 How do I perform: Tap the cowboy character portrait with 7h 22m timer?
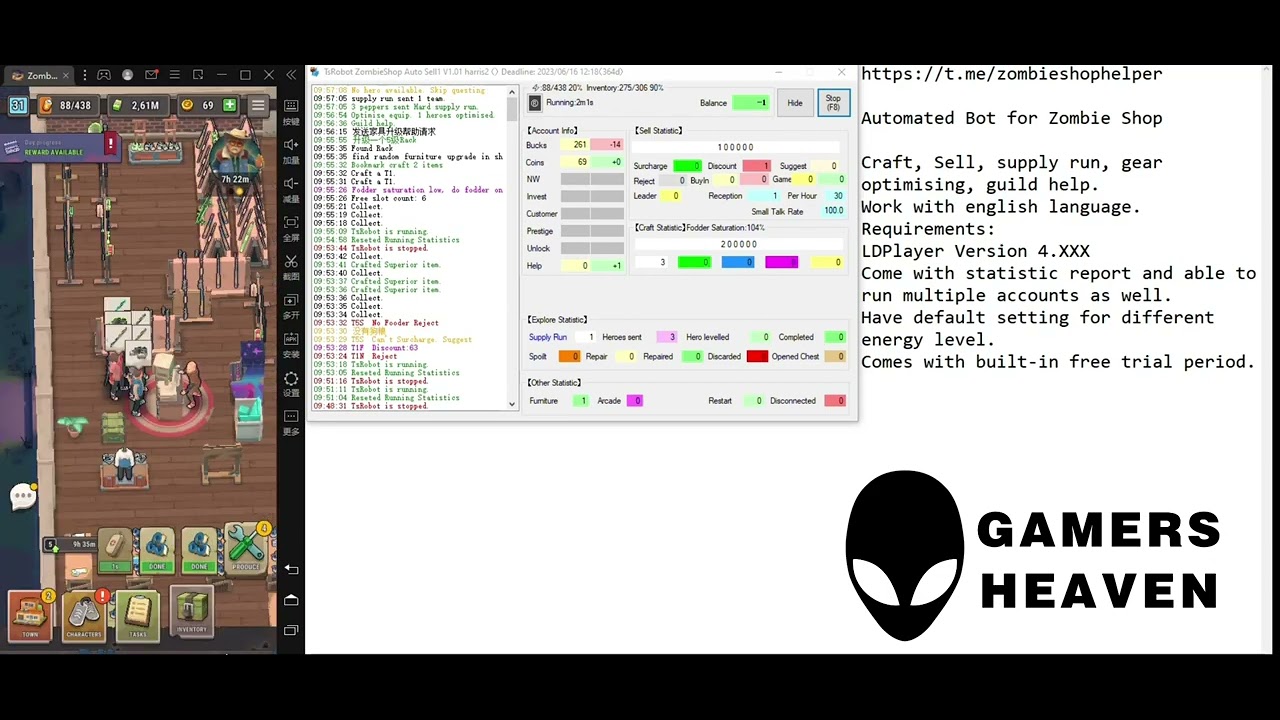coord(235,155)
